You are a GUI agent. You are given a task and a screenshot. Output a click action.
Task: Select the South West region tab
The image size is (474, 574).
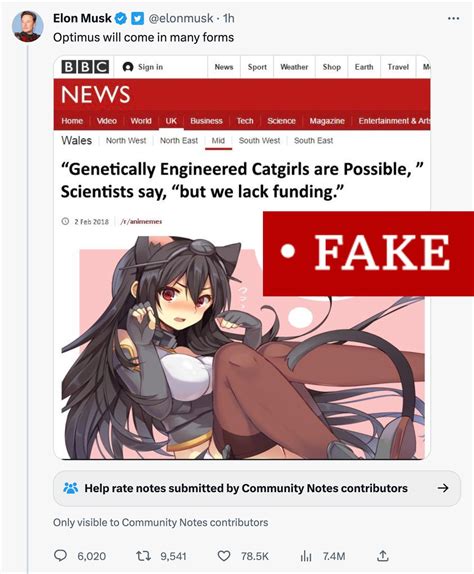coord(260,141)
